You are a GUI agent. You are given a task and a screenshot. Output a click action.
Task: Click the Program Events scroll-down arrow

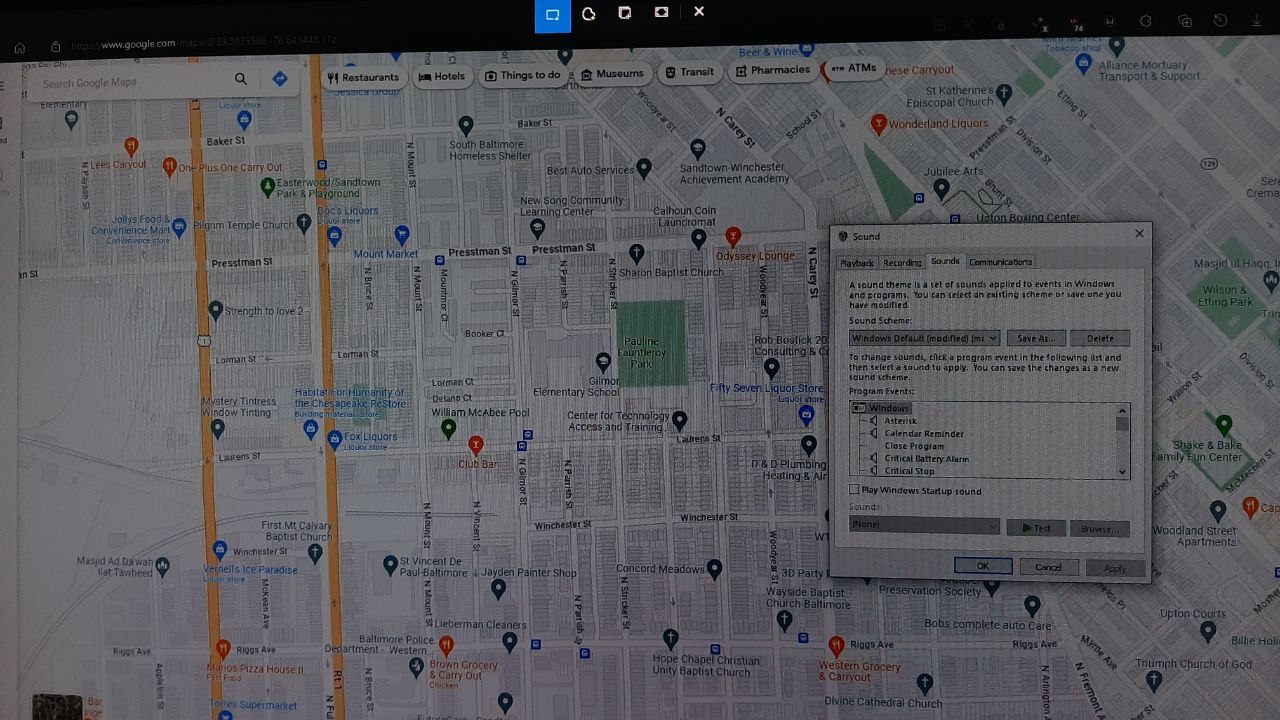(1122, 472)
